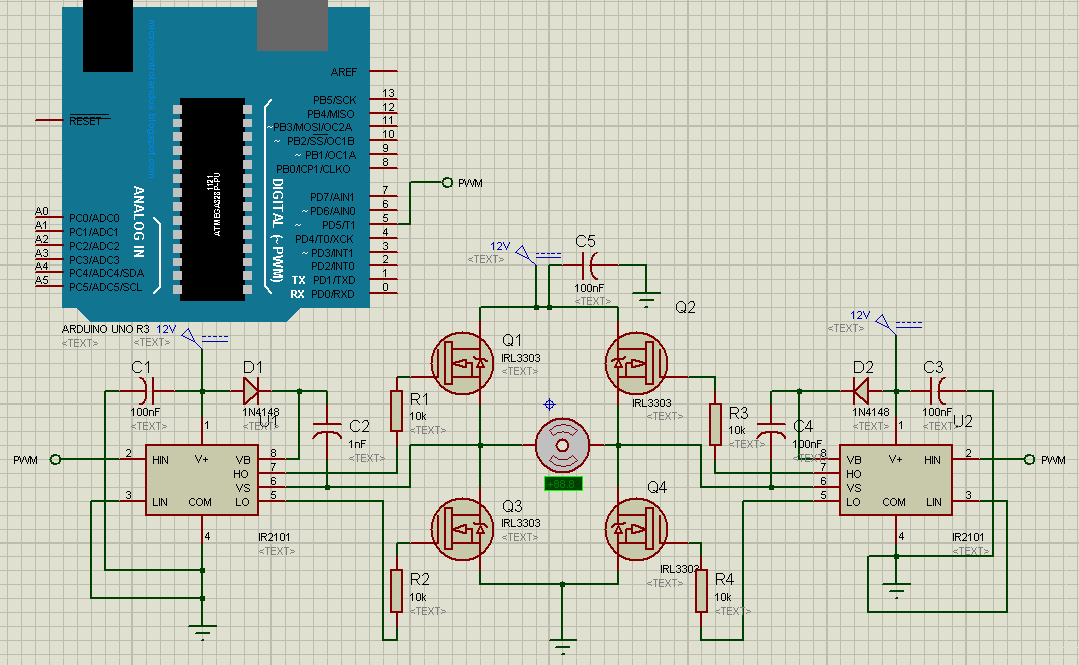This screenshot has height=665, width=1079.
Task: Click the PWM input terminal at U1 HIN
Action: (x=56, y=459)
